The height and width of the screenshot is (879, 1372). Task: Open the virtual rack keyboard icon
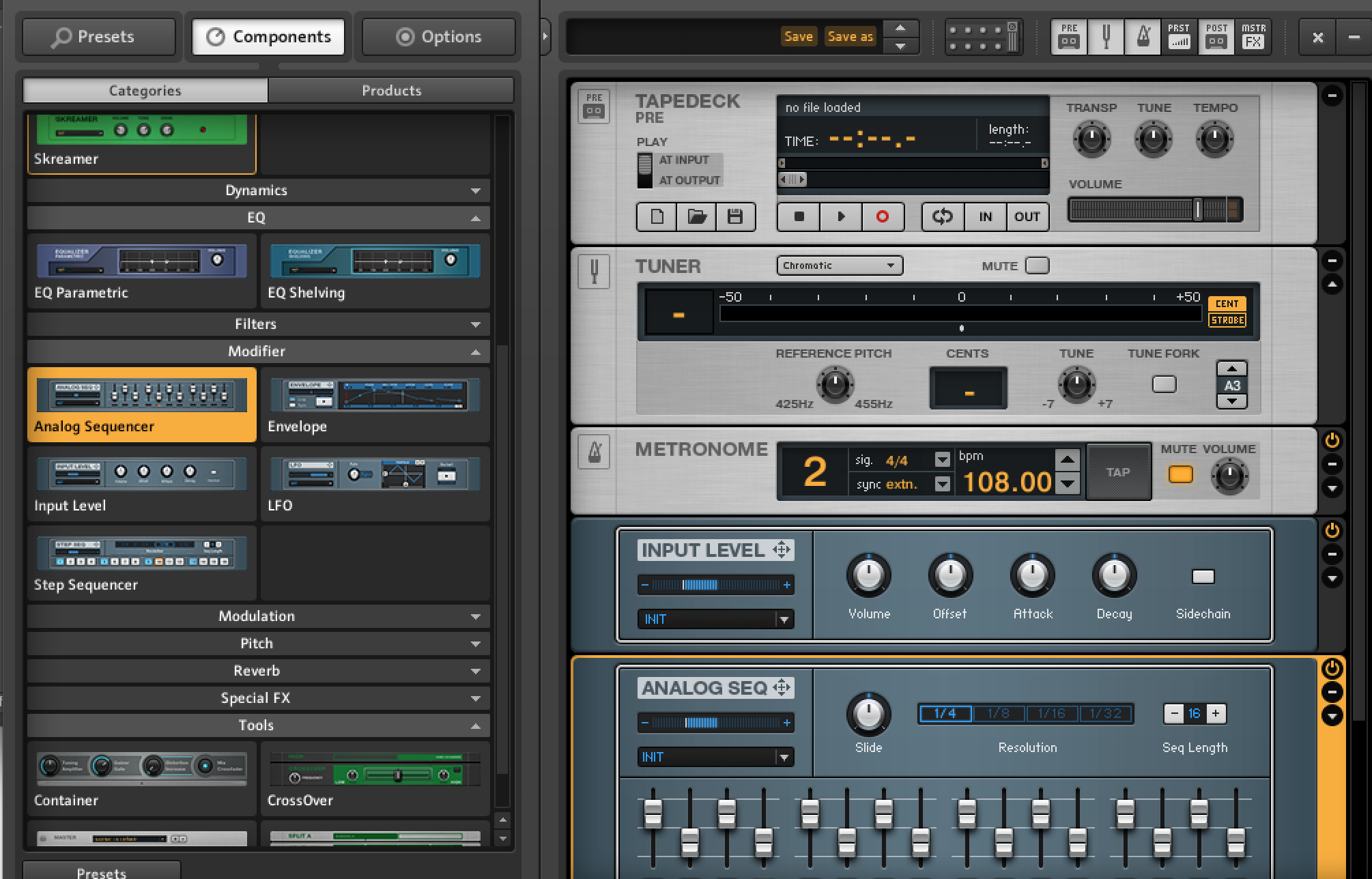pyautogui.click(x=984, y=38)
